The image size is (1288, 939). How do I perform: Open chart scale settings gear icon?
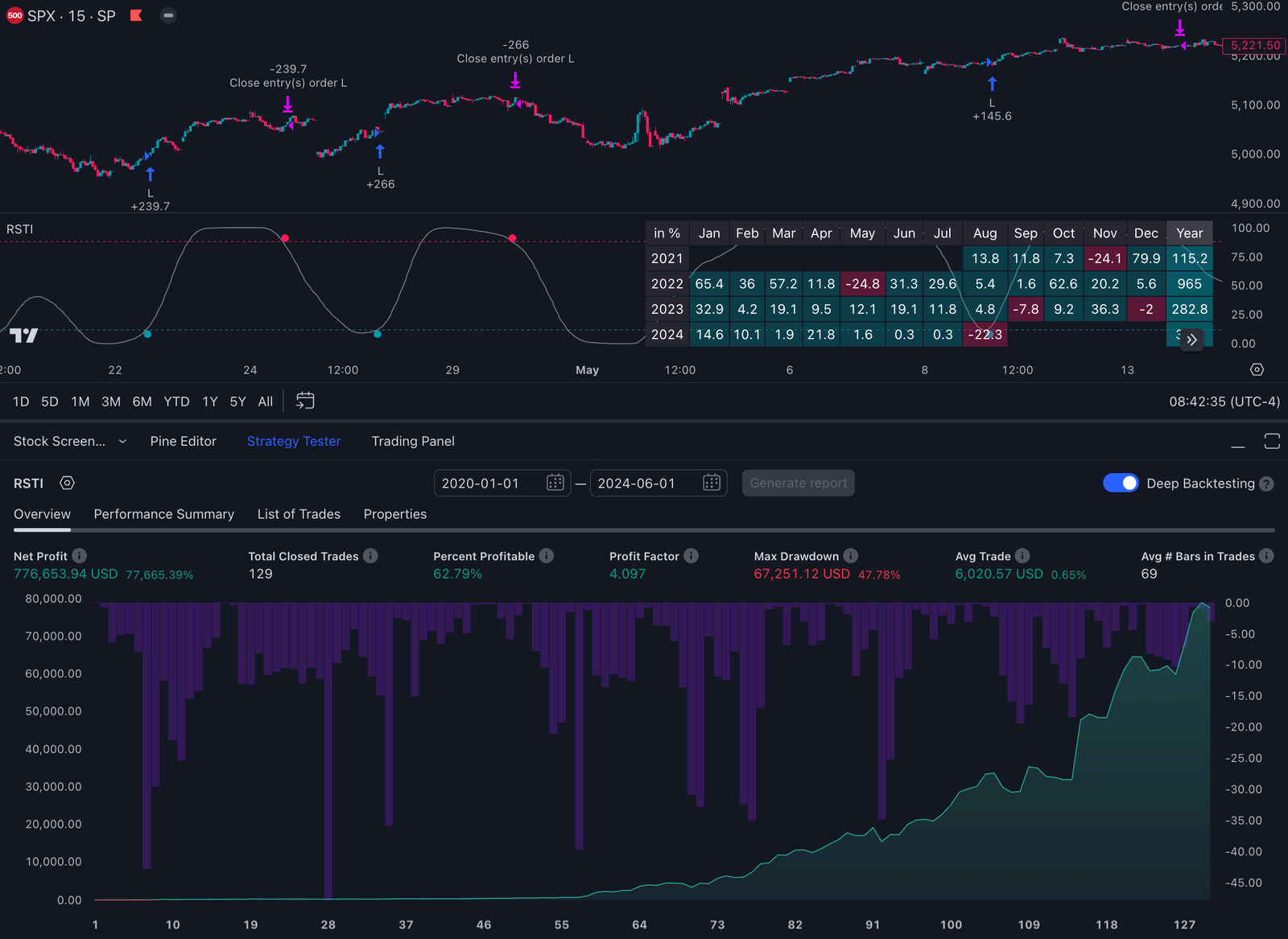[x=1257, y=369]
